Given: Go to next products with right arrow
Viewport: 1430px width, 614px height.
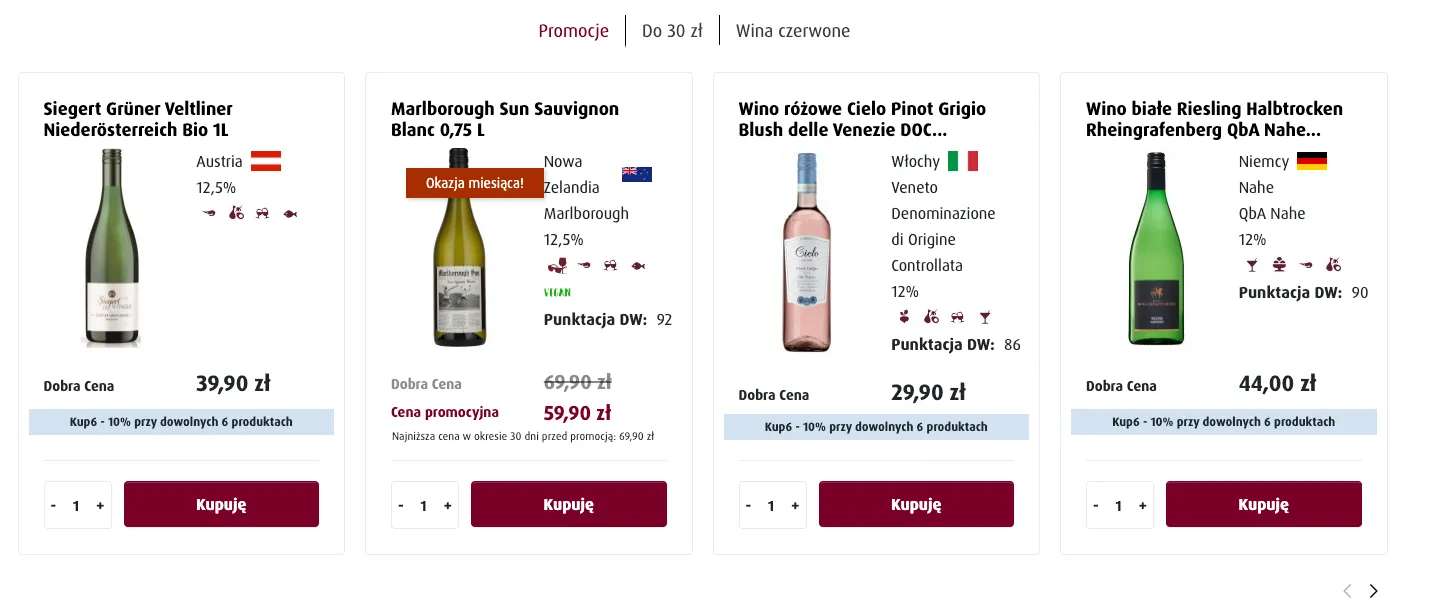Looking at the screenshot, I should point(1373,591).
